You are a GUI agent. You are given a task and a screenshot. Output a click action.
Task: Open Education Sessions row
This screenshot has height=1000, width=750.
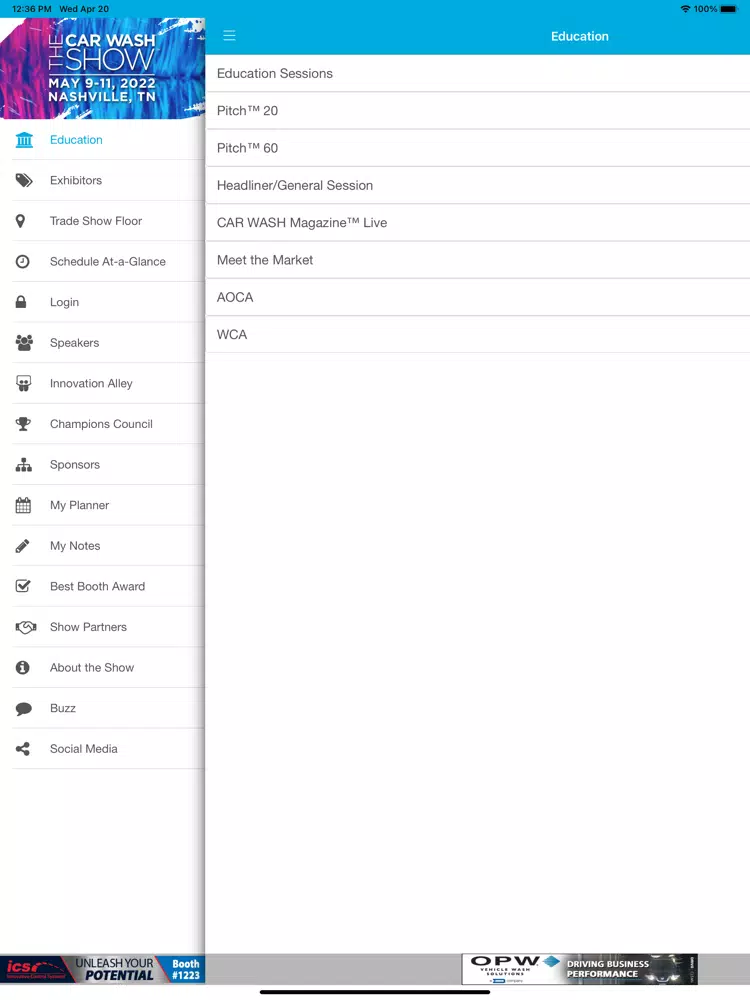[478, 73]
